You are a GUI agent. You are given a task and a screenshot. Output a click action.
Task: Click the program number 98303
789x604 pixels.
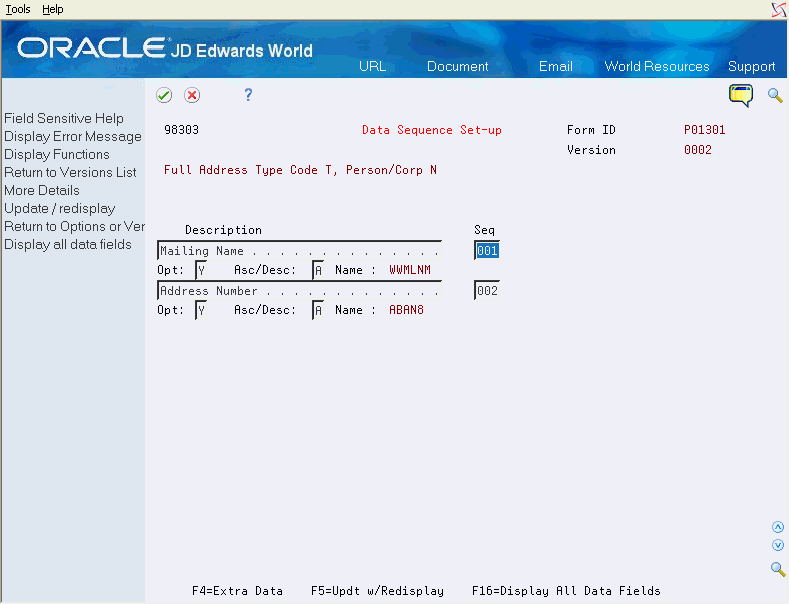pyautogui.click(x=181, y=130)
